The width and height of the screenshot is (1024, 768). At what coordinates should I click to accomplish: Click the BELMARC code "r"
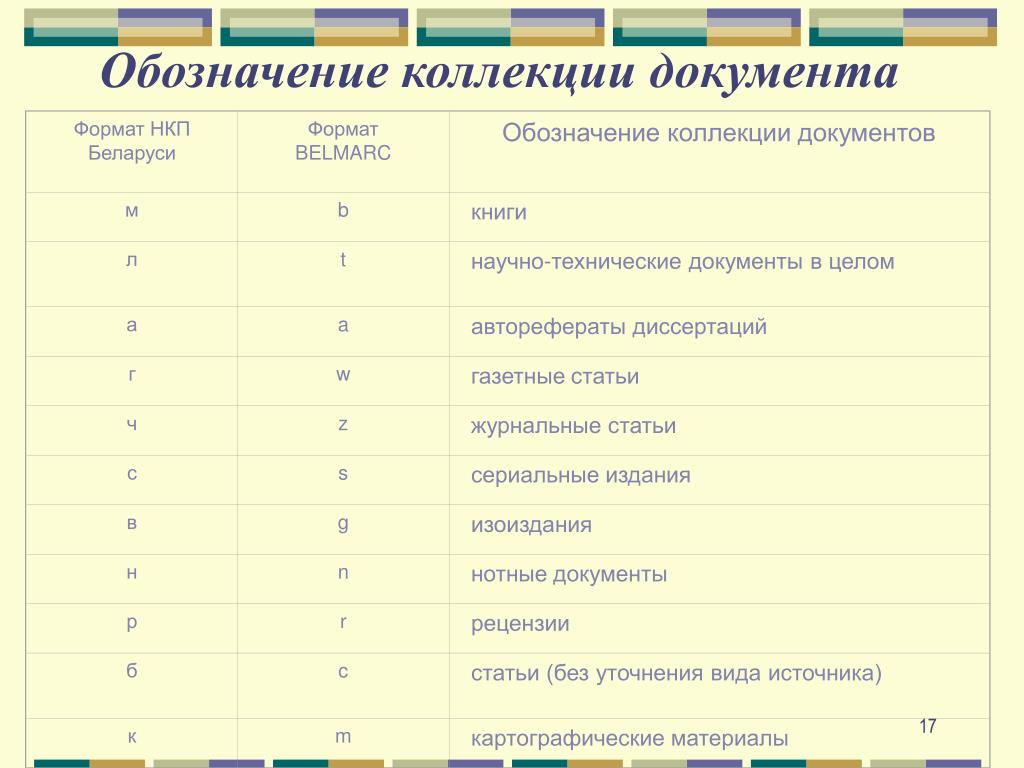click(x=343, y=622)
